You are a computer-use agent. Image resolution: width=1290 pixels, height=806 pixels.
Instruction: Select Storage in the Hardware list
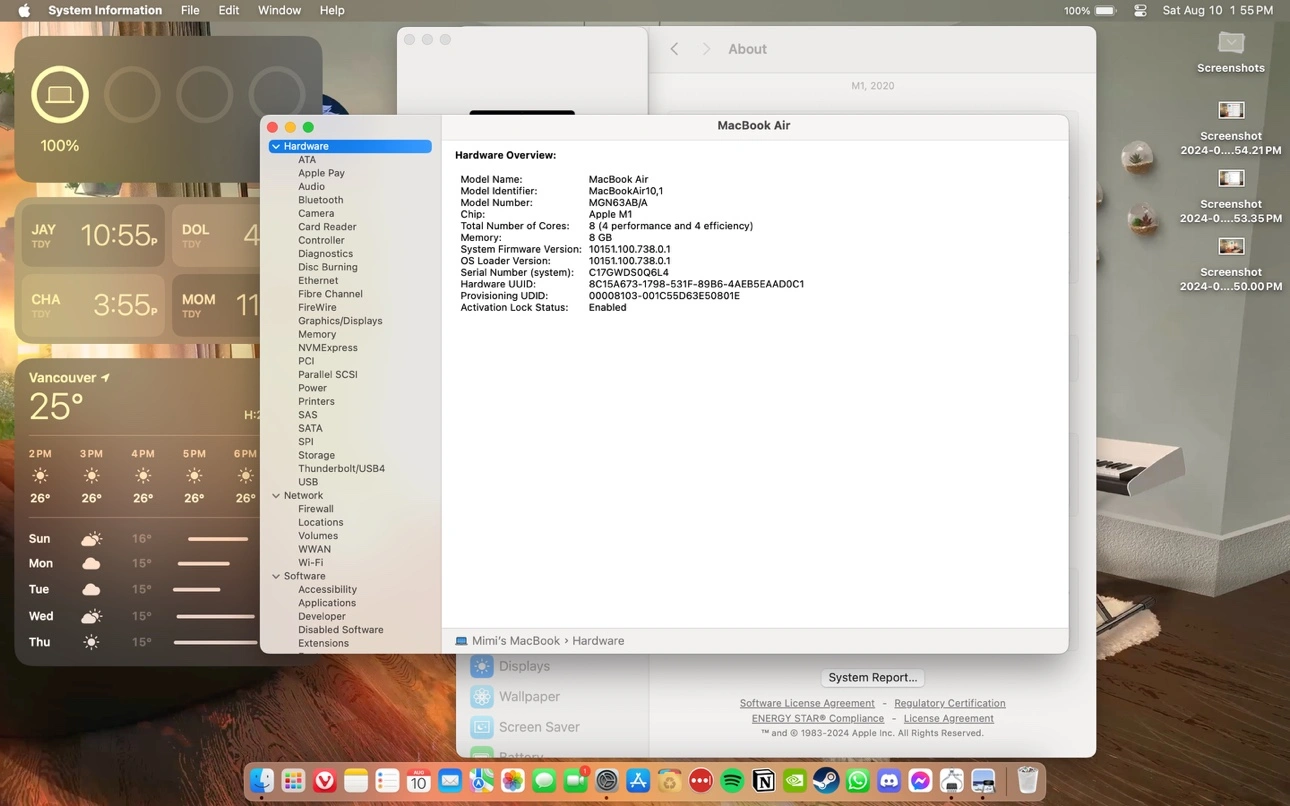click(x=316, y=456)
